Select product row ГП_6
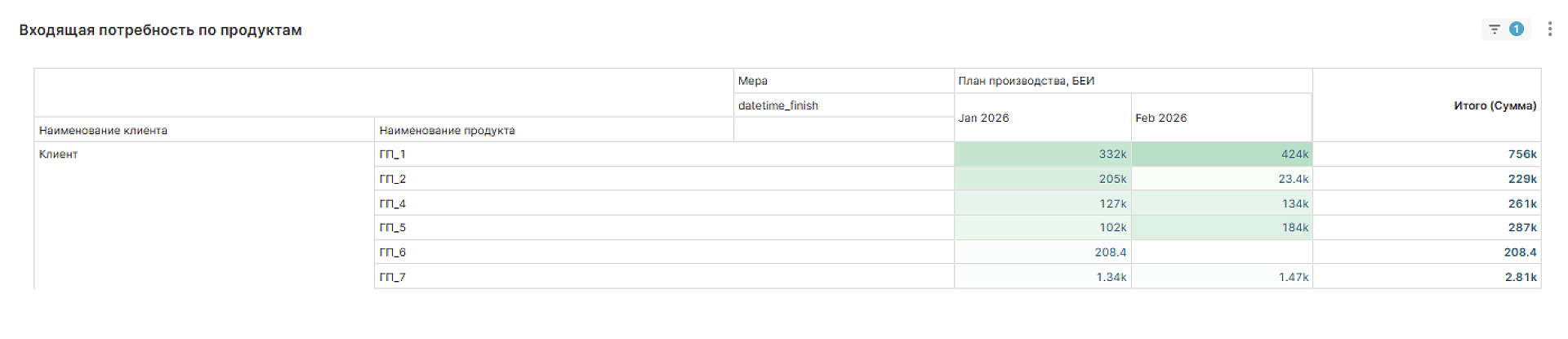Viewport: 1568px width, 339px height. coord(393,252)
